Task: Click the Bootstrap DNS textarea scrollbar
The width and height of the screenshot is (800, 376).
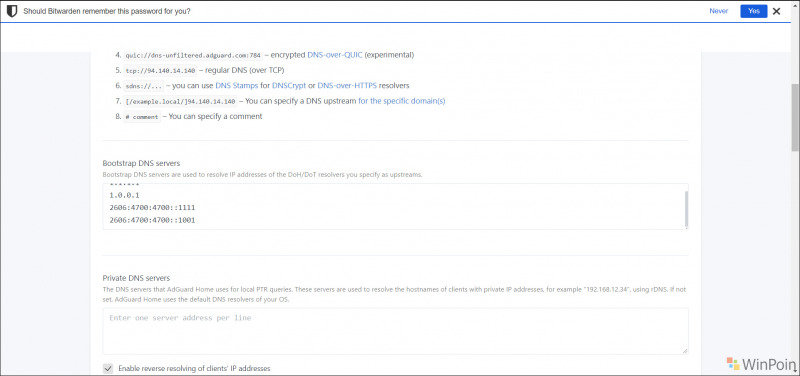Action: pos(686,209)
